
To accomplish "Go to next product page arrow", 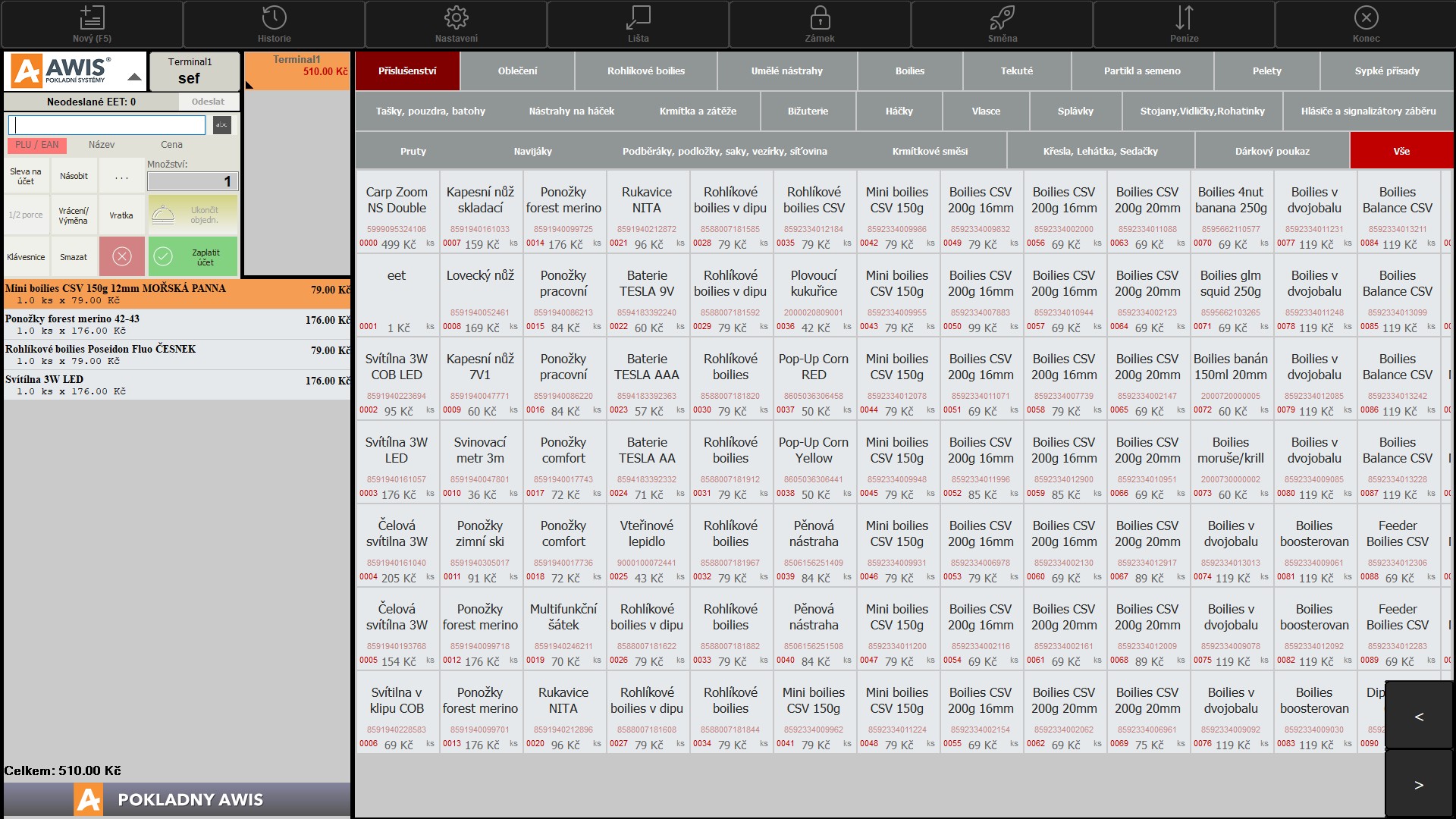I will [1418, 785].
